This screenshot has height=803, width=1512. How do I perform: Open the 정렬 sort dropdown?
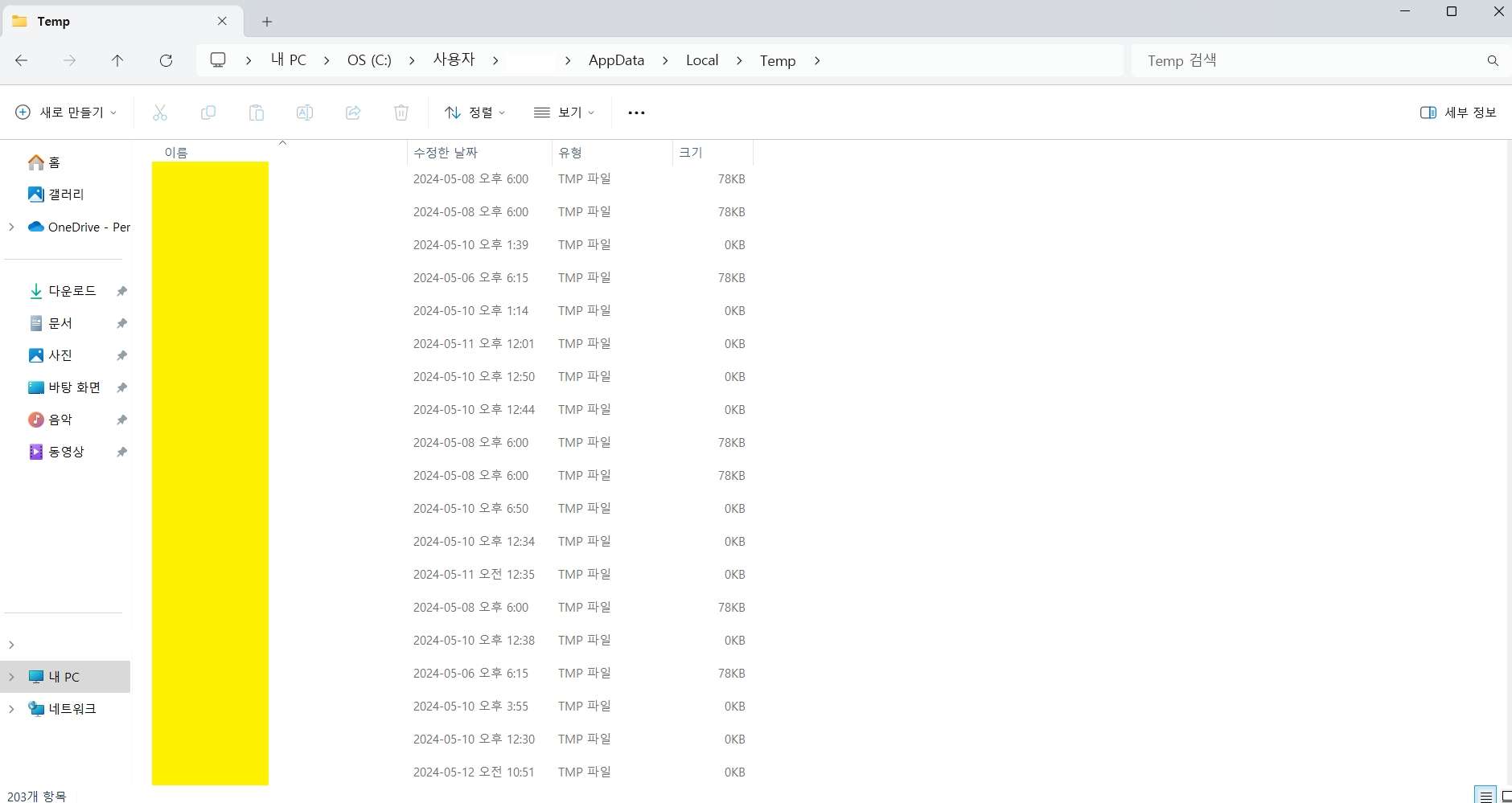[475, 113]
